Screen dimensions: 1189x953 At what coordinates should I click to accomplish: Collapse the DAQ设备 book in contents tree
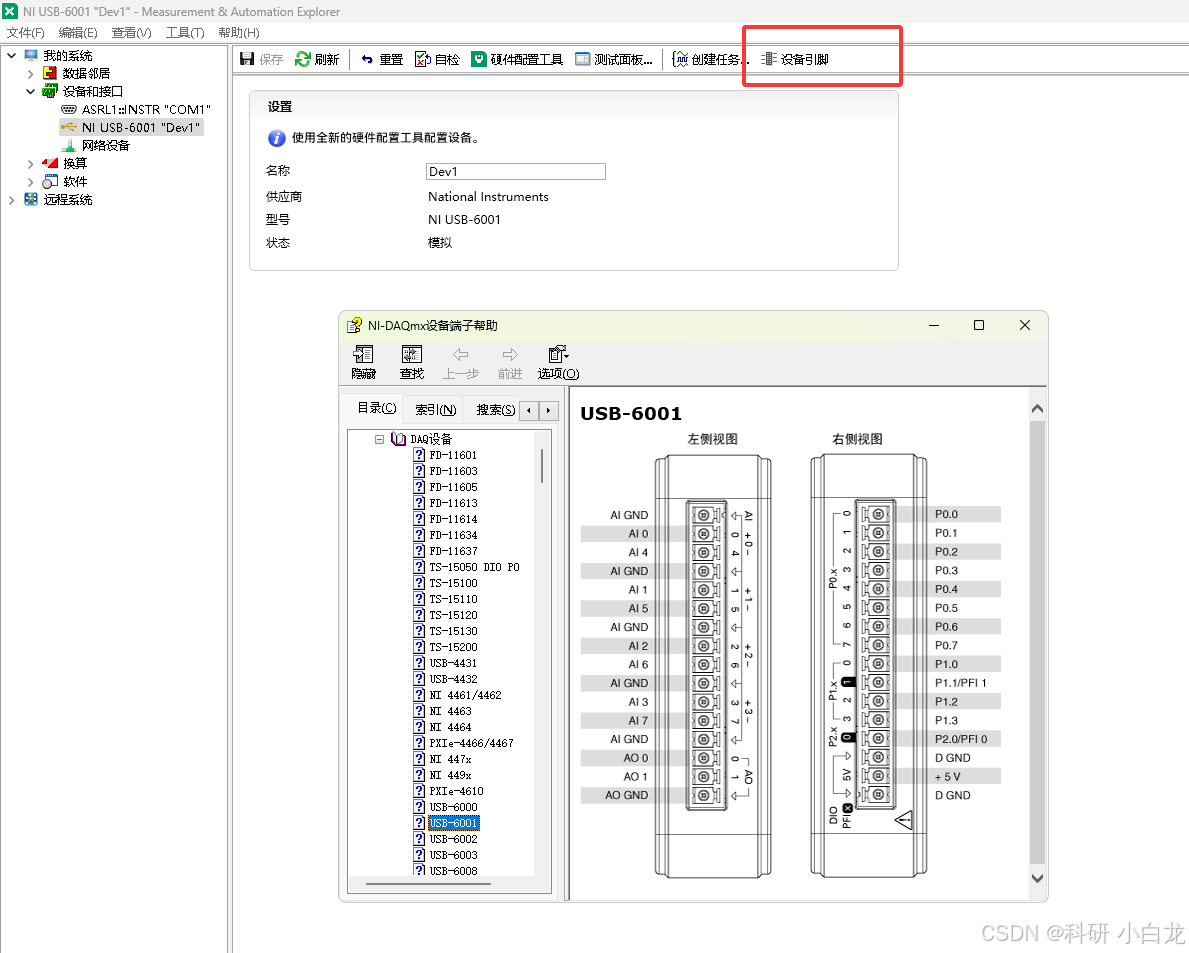tap(379, 439)
